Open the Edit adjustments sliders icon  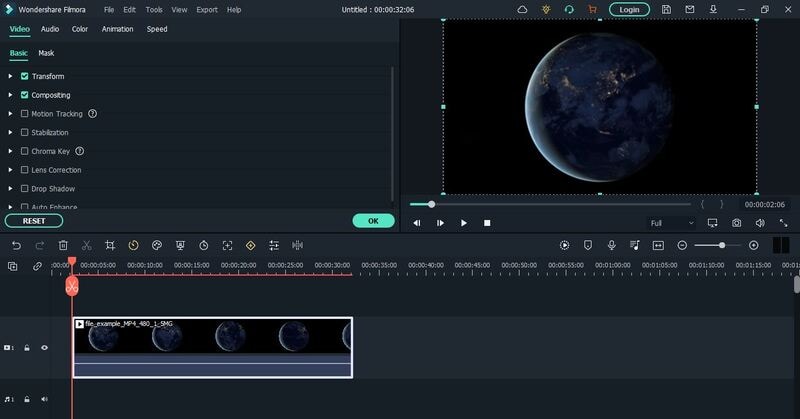coord(274,245)
